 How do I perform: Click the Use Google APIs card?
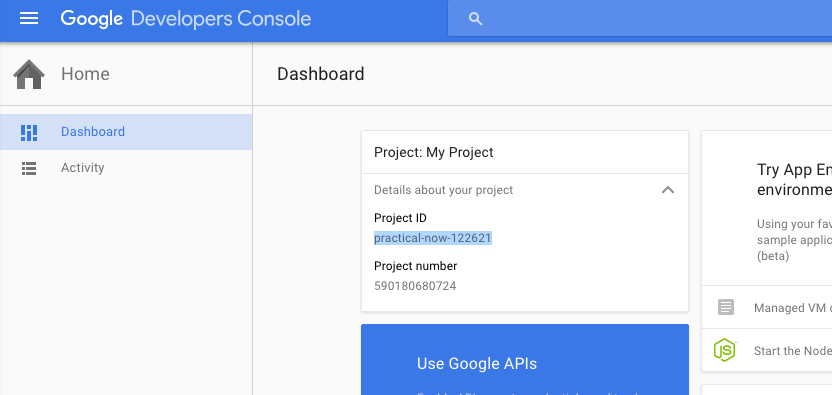[x=525, y=359]
